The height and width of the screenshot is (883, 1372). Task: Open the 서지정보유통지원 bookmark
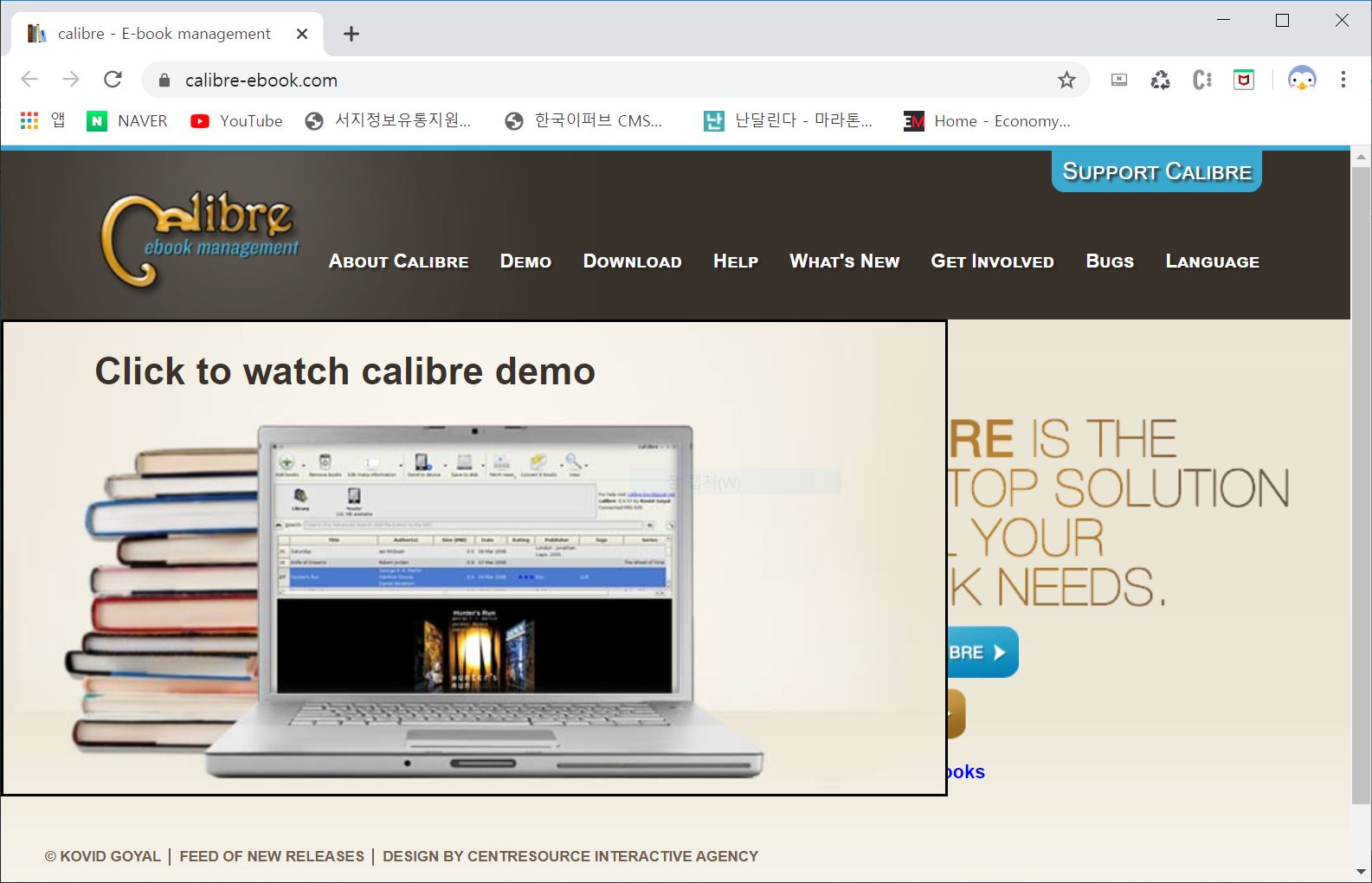click(x=388, y=121)
